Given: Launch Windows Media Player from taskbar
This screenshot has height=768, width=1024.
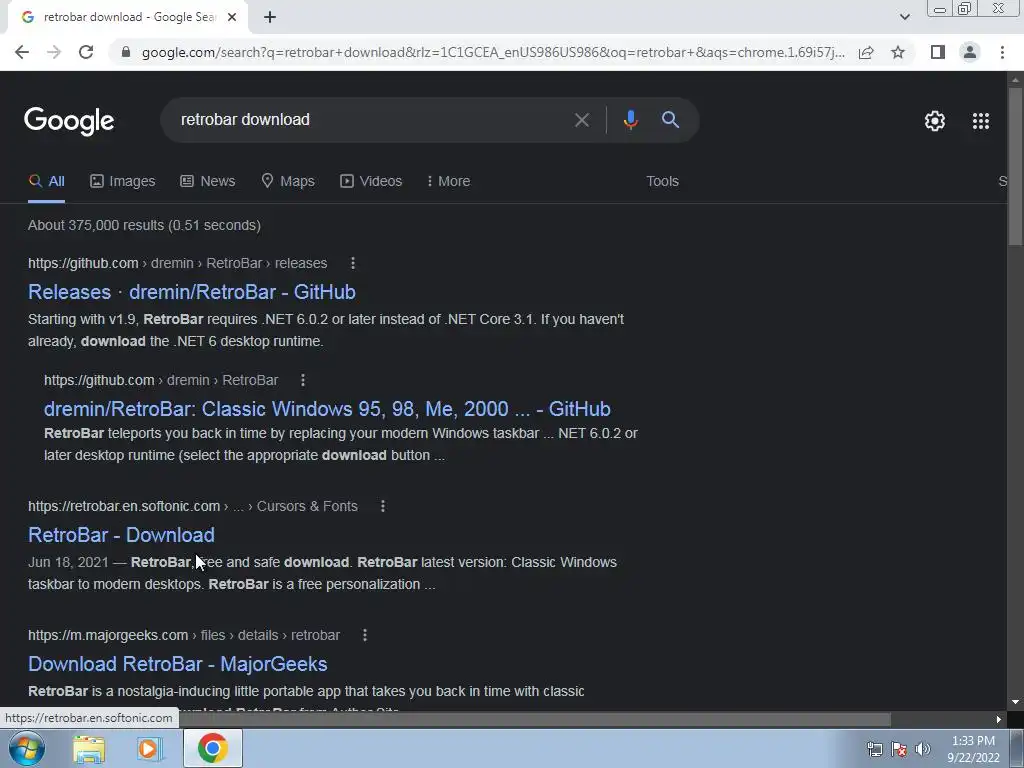Looking at the screenshot, I should [150, 748].
